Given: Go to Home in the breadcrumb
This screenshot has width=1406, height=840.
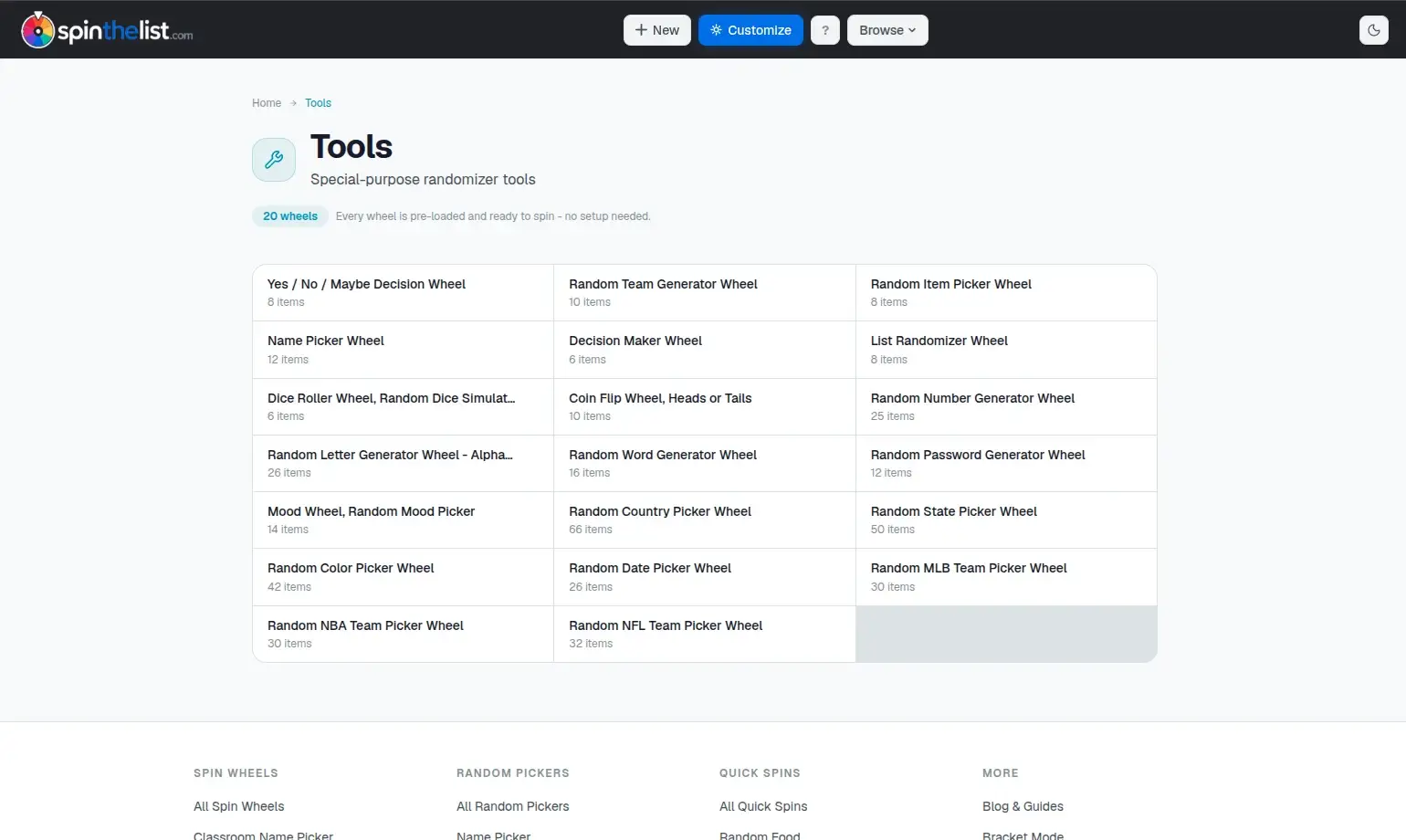Looking at the screenshot, I should [x=267, y=103].
